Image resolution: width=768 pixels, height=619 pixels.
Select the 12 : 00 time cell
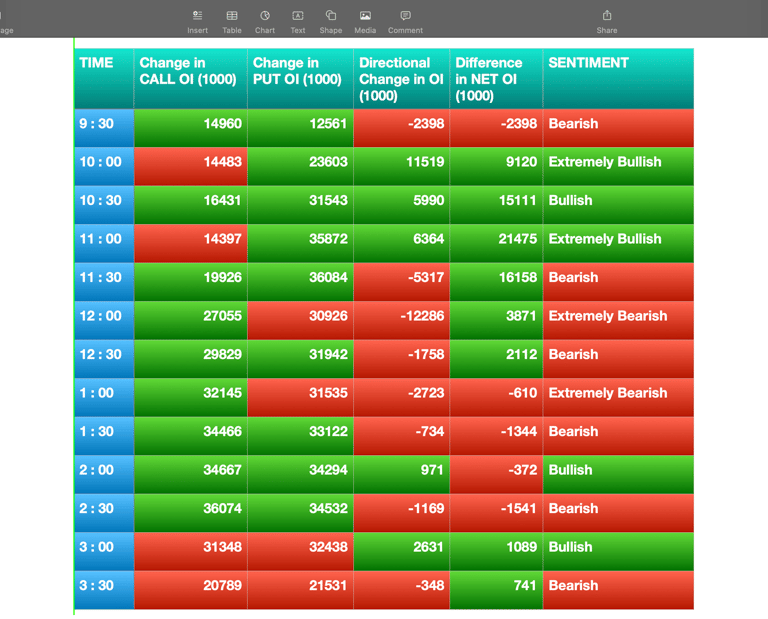104,320
